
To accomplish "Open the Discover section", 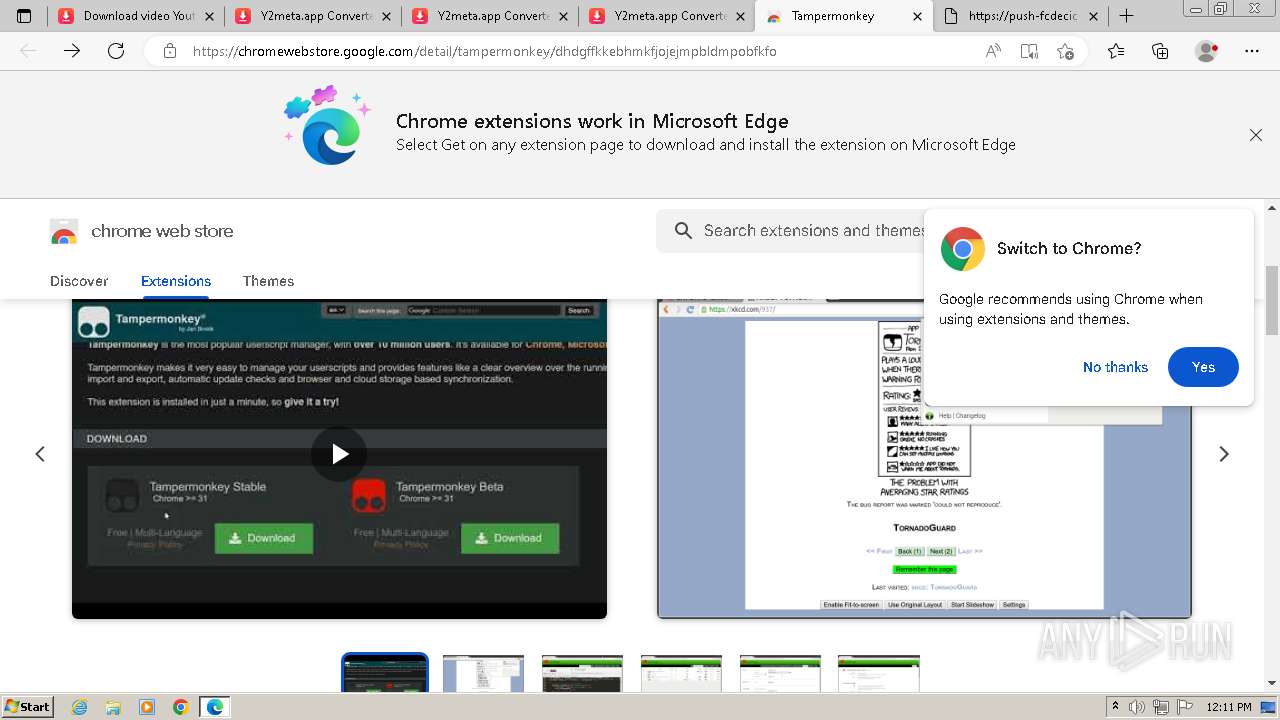I will 79,281.
